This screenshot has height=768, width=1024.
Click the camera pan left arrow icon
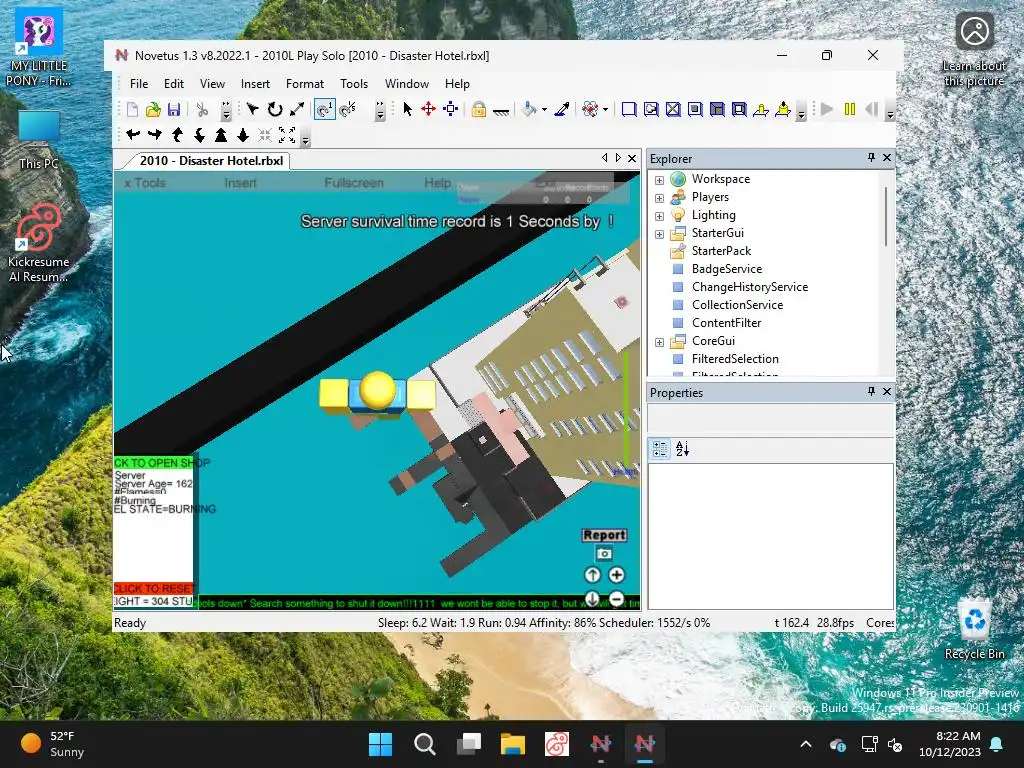tap(133, 135)
